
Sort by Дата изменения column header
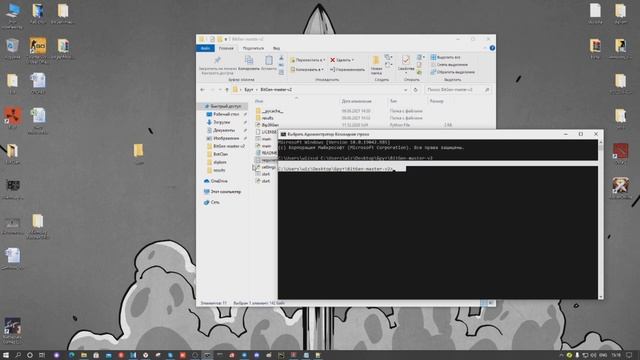pyautogui.click(x=356, y=101)
